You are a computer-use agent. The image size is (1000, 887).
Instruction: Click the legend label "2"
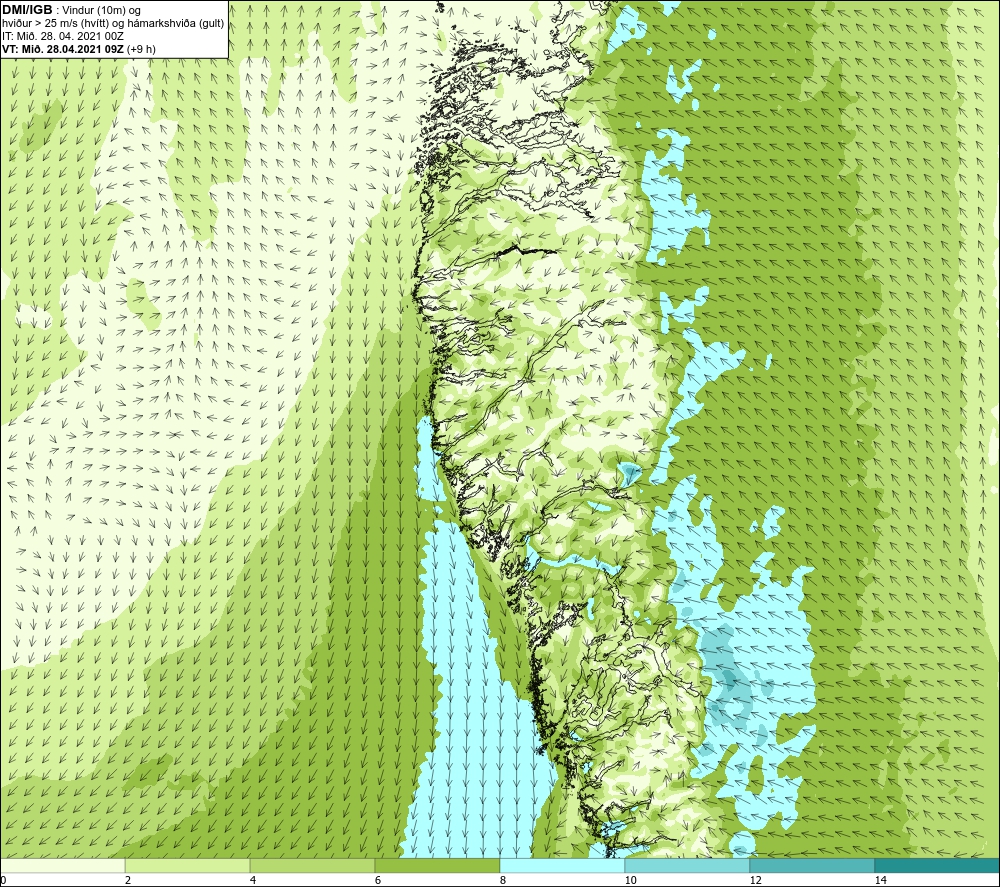(128, 881)
